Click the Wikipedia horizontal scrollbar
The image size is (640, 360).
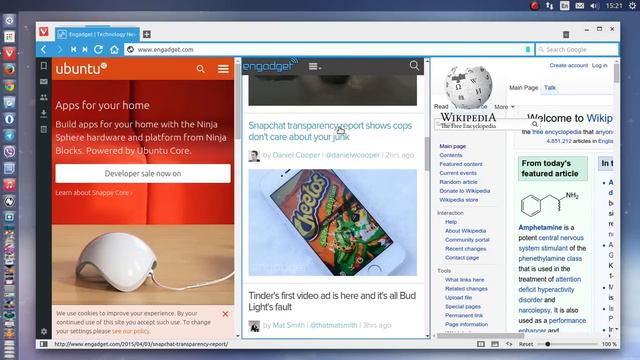pyautogui.click(x=480, y=336)
